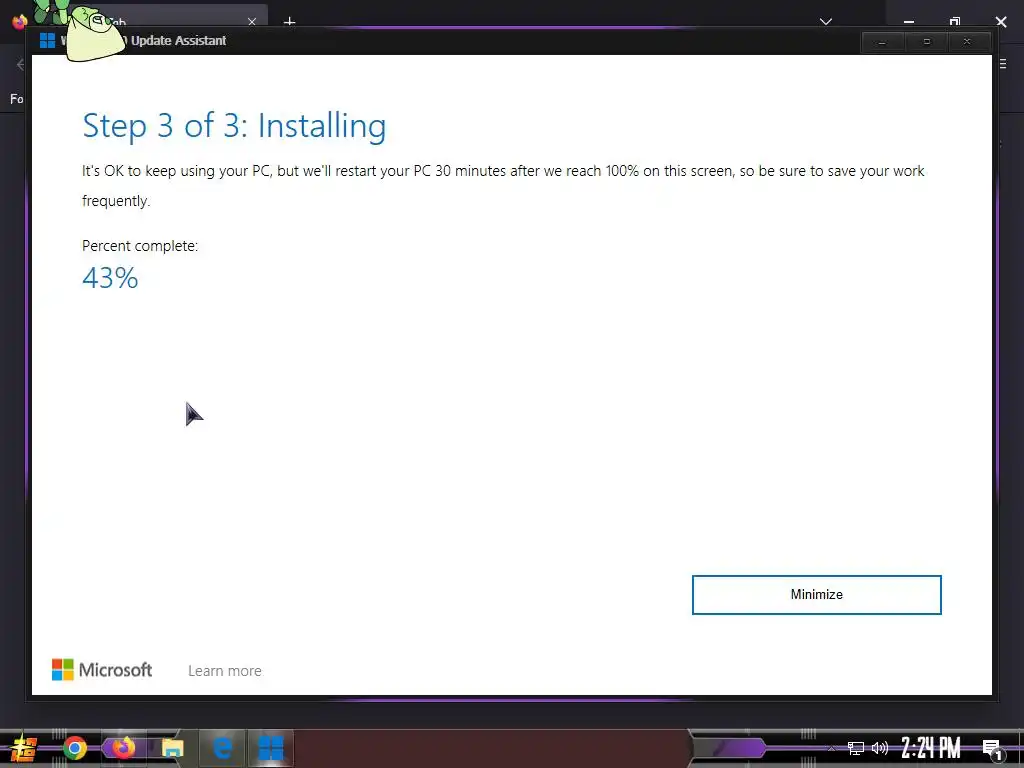Image resolution: width=1024 pixels, height=768 pixels.
Task: Open the Firefox hamburger menu
Action: [1003, 64]
